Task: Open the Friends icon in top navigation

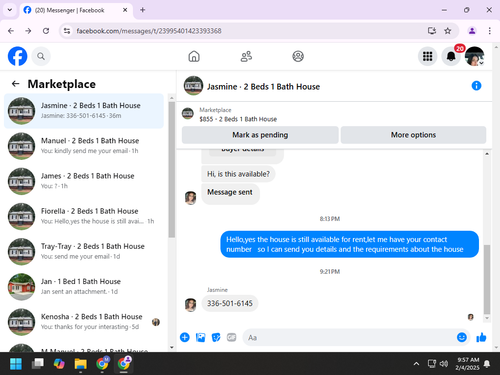Action: click(246, 56)
